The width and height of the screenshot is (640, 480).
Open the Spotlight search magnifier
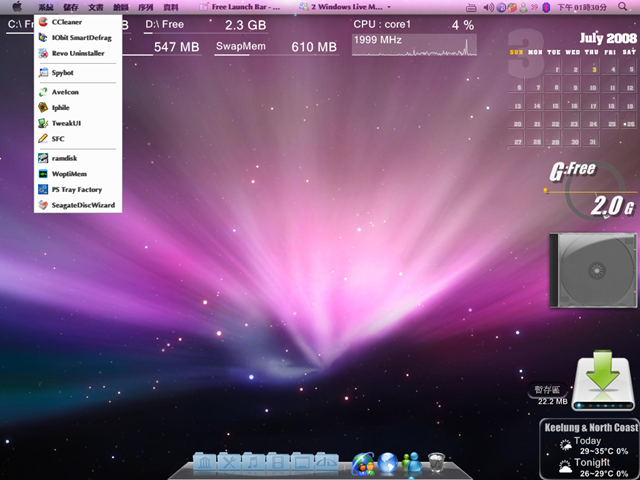tap(622, 6)
